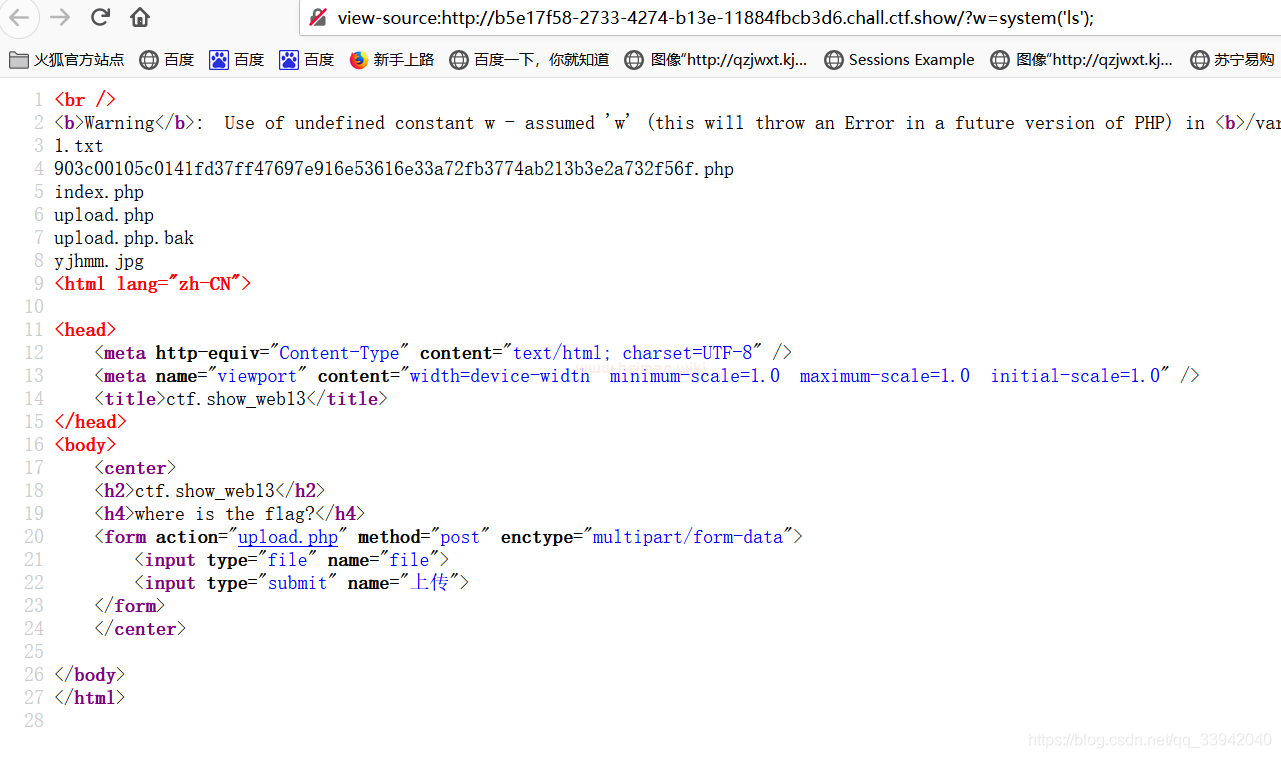This screenshot has width=1281, height=758.
Task: Open the rightmost paw-icon 百度 bookmark
Action: click(x=307, y=60)
